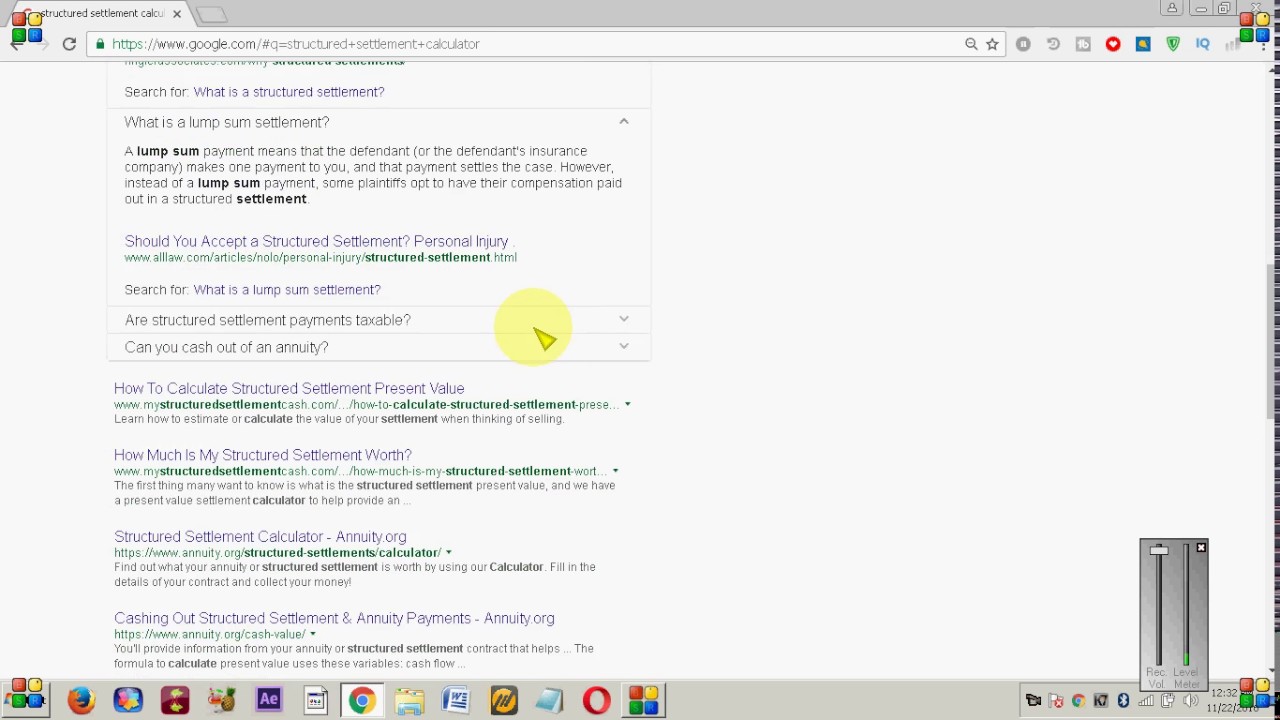Open the speaker volume tray icon

1190,701
